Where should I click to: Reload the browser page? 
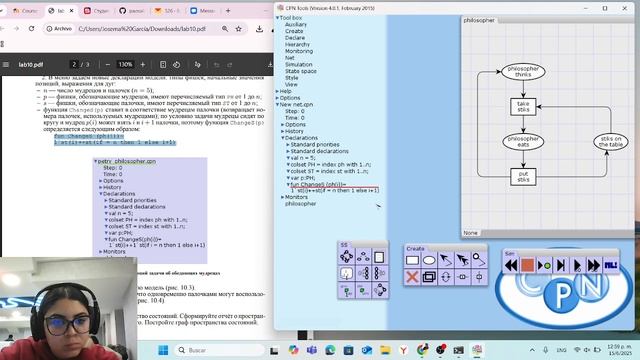pyautogui.click(x=31, y=29)
